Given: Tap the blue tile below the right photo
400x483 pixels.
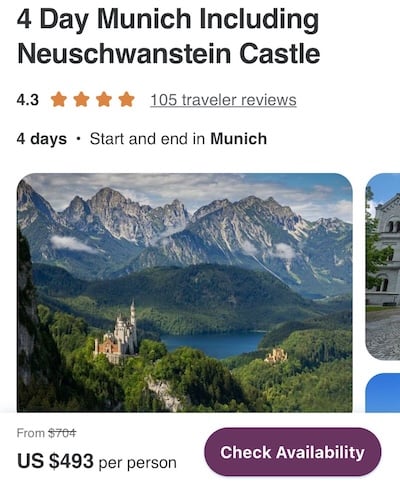Looking at the screenshot, I should pos(383,393).
